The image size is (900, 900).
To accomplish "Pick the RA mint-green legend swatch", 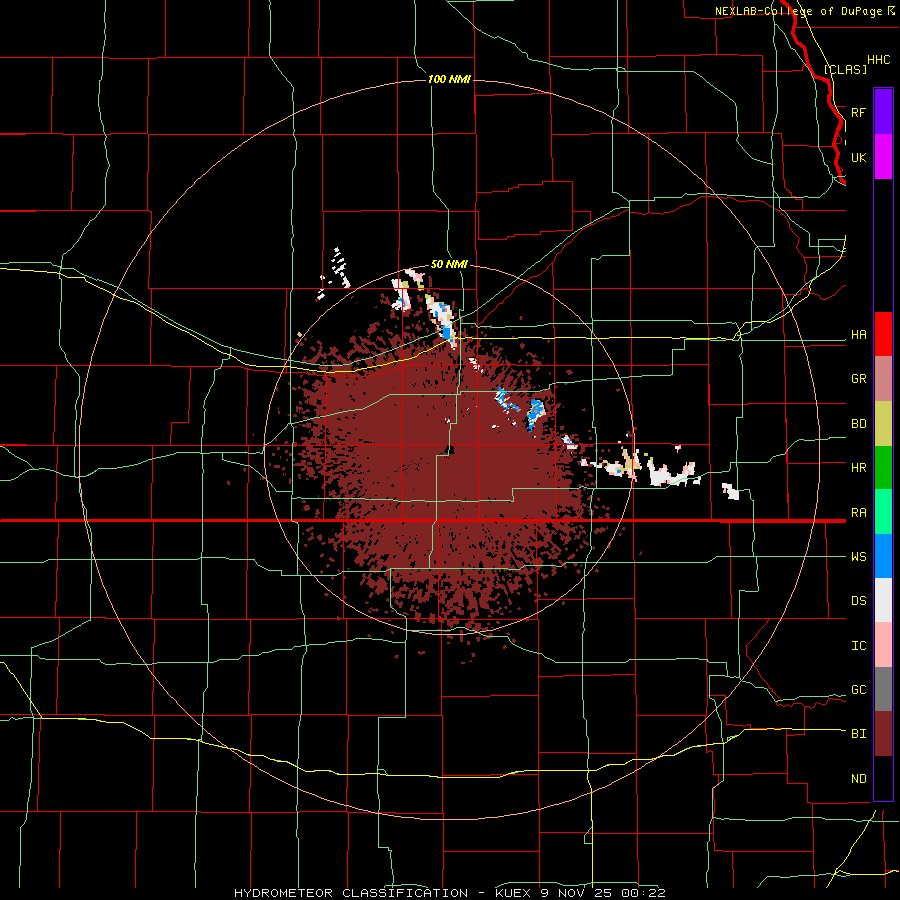I will pyautogui.click(x=883, y=512).
